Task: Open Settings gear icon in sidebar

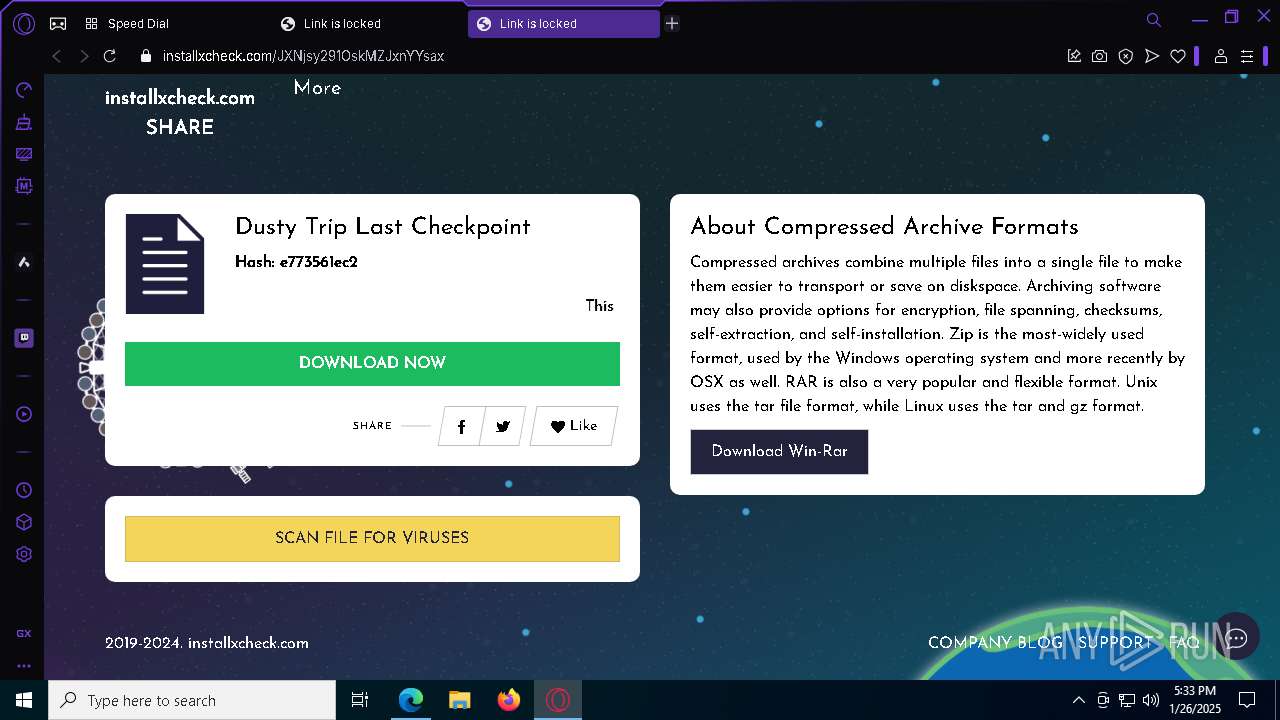Action: [24, 554]
